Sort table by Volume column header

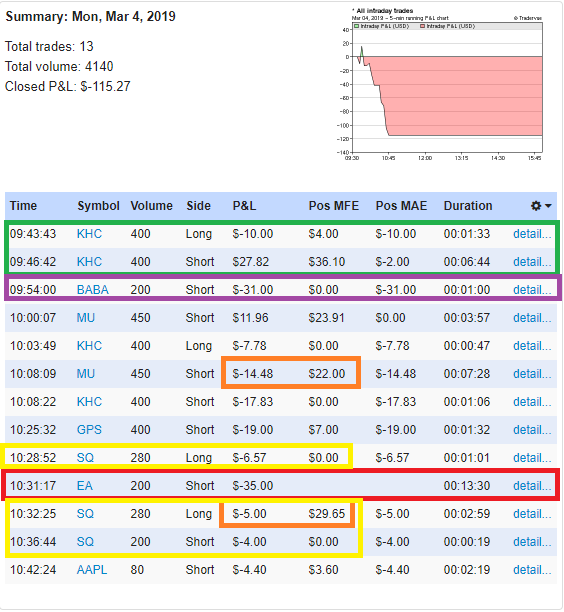pyautogui.click(x=151, y=206)
